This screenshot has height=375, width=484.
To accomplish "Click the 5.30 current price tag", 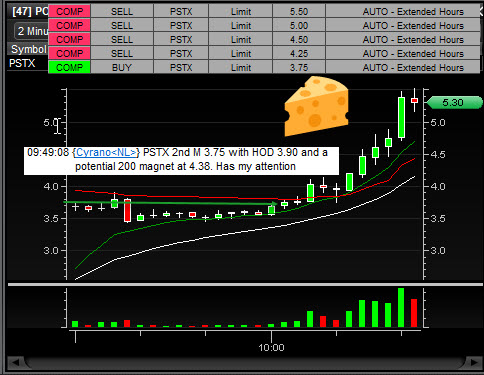I will pos(454,103).
